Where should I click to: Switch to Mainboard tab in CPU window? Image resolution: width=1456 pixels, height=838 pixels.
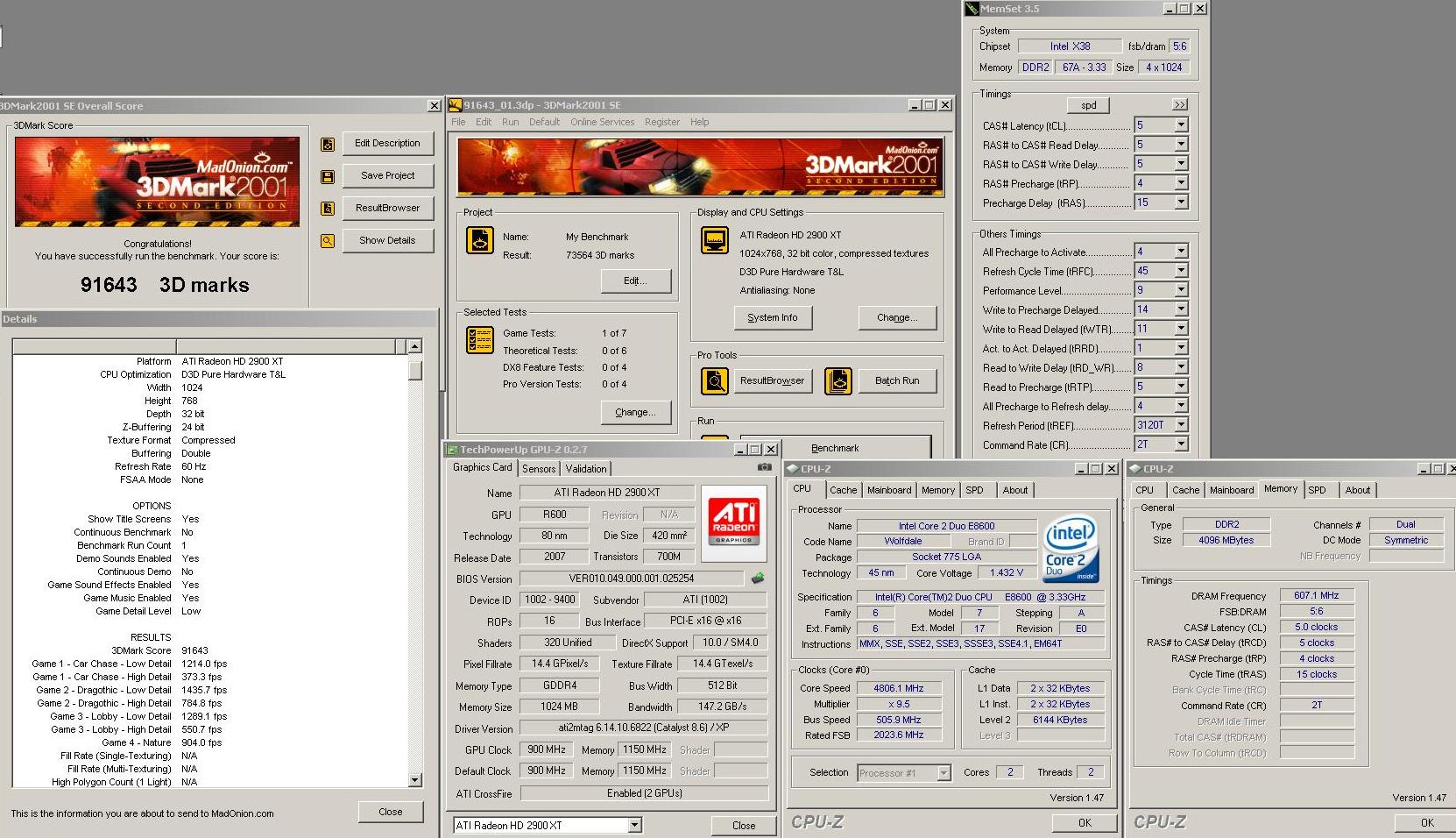click(x=889, y=491)
